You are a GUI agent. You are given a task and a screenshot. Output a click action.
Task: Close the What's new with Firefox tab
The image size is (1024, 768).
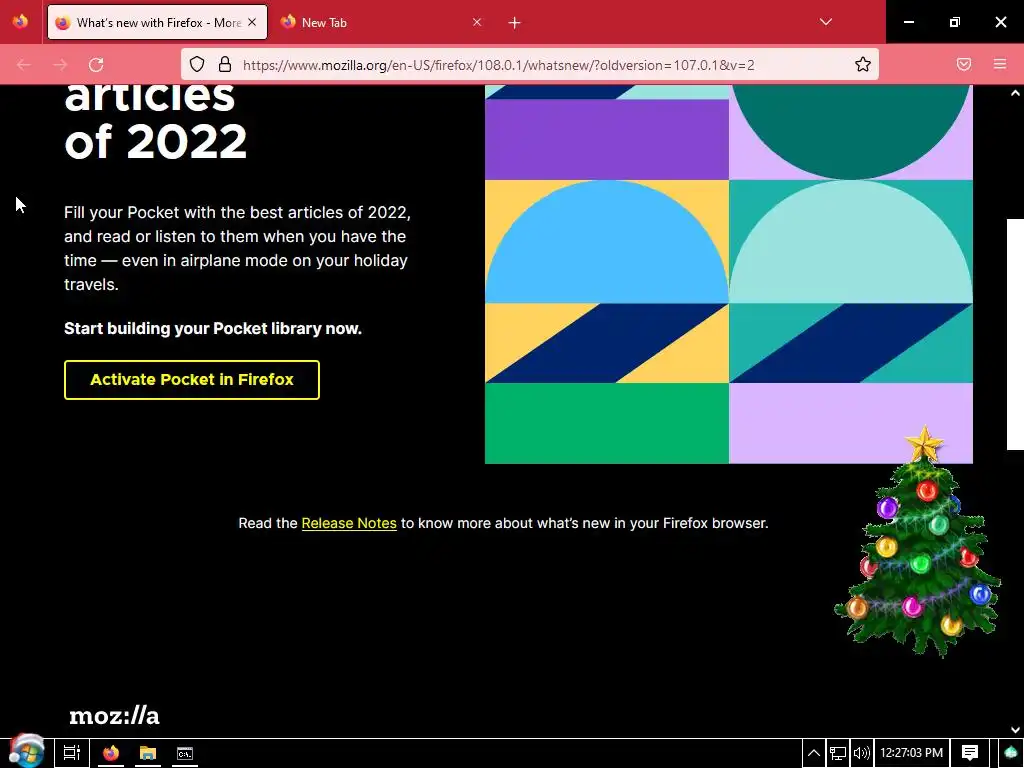[252, 22]
